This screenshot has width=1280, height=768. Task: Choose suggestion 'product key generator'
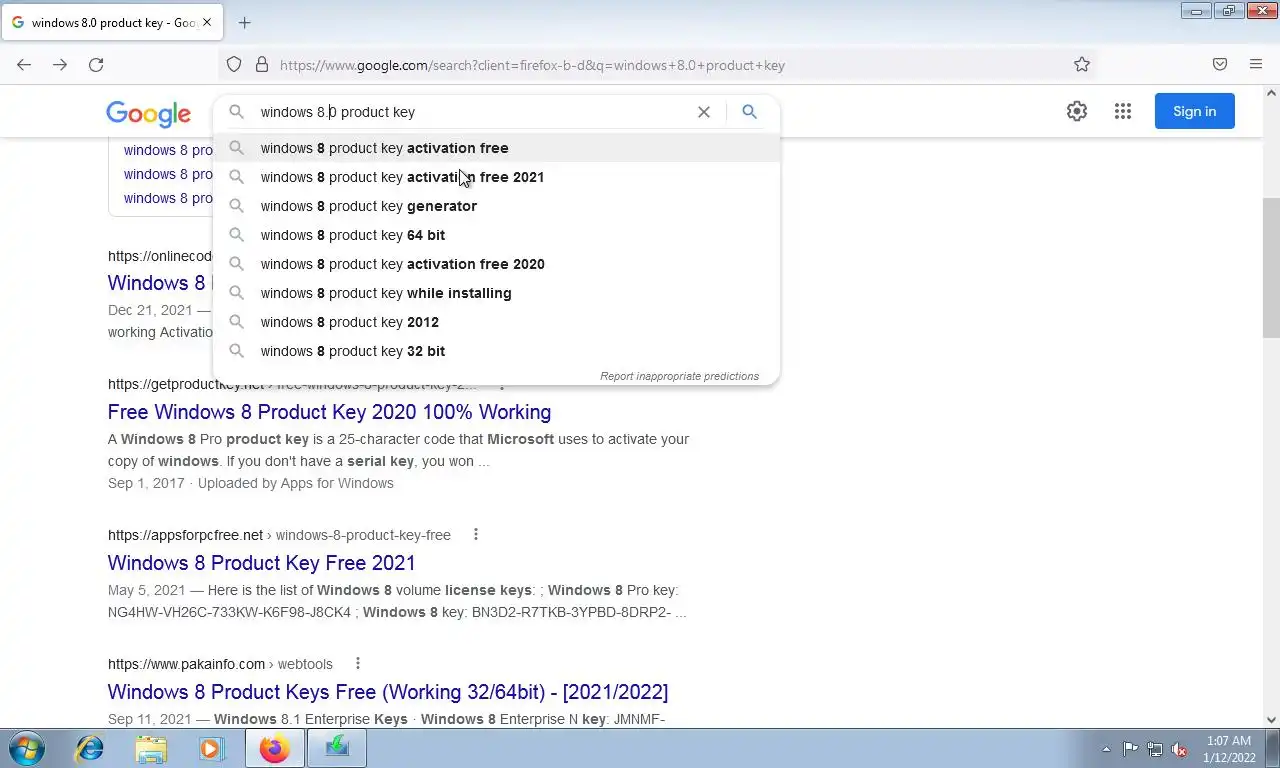click(x=497, y=206)
